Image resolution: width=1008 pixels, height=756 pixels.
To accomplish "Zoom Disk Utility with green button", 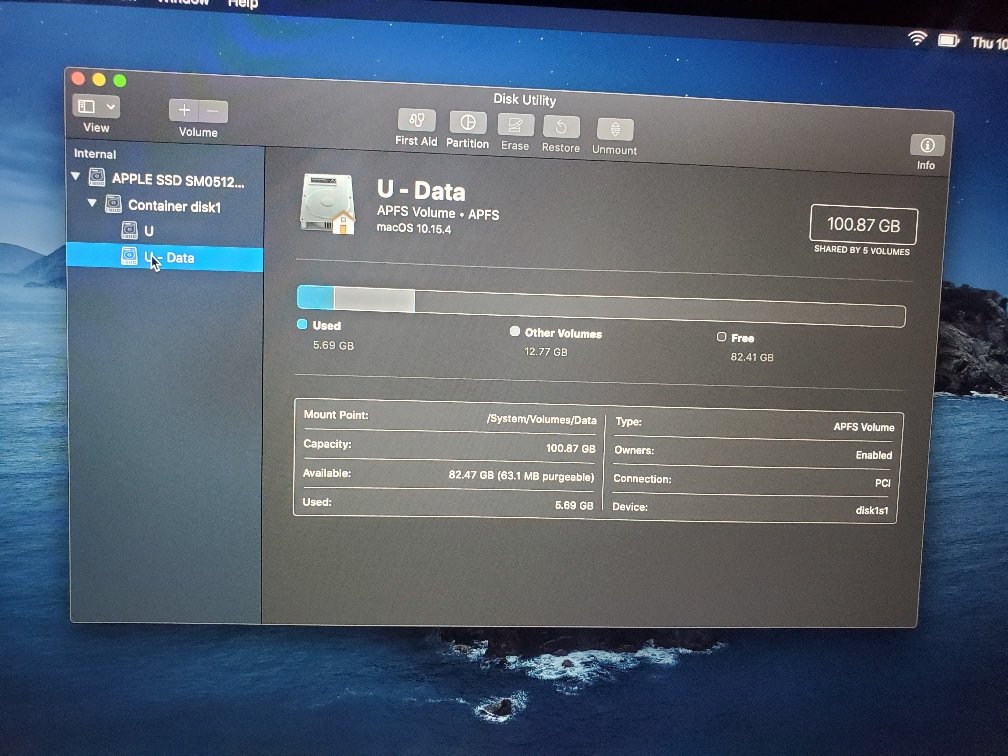I will (x=120, y=80).
